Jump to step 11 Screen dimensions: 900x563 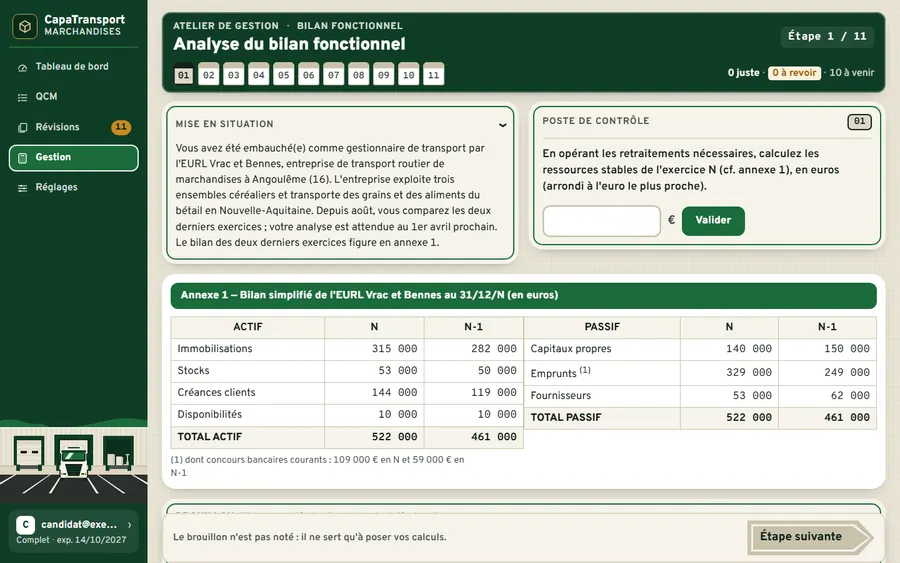point(433,75)
